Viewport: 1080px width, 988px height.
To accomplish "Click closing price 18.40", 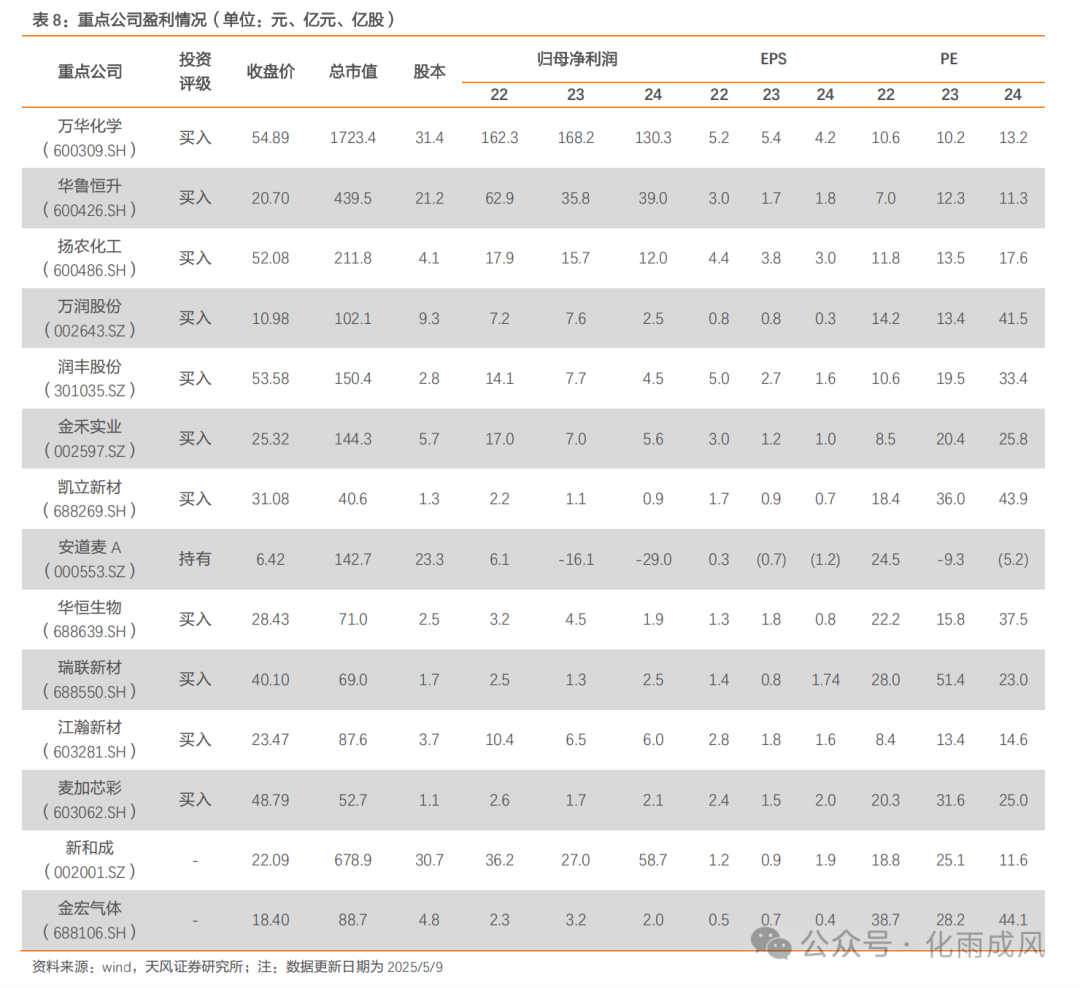I will point(270,920).
